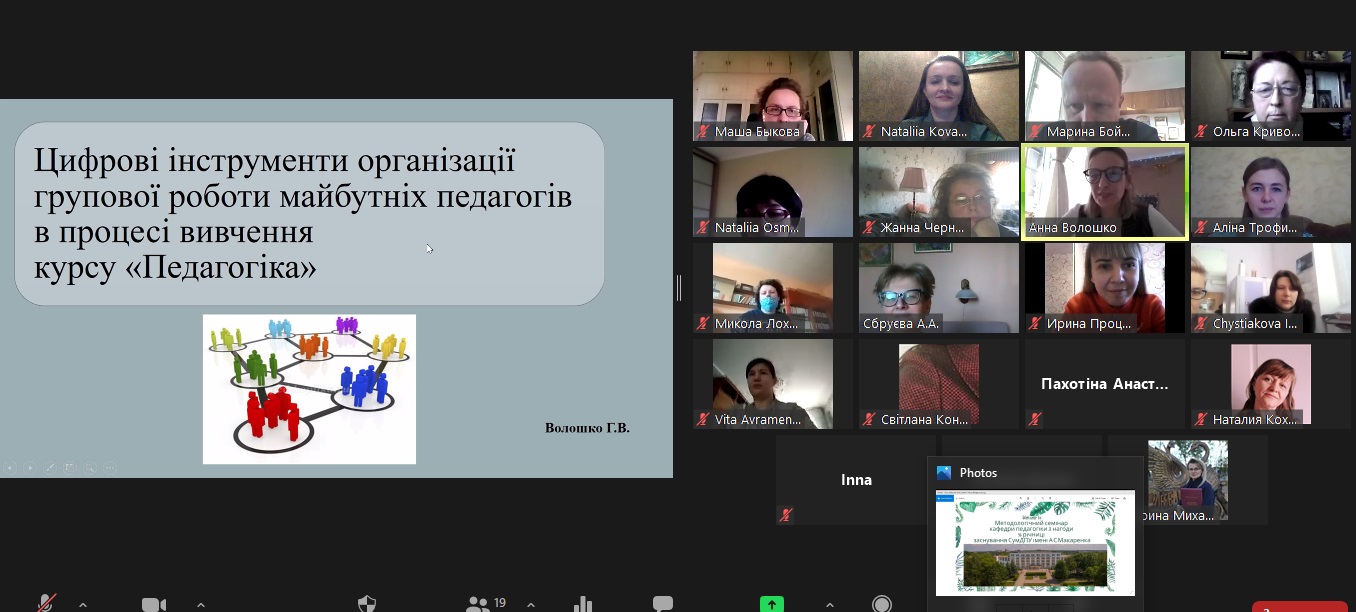Expand arrow next to Participants icon
This screenshot has height=612, width=1356.
(x=530, y=604)
